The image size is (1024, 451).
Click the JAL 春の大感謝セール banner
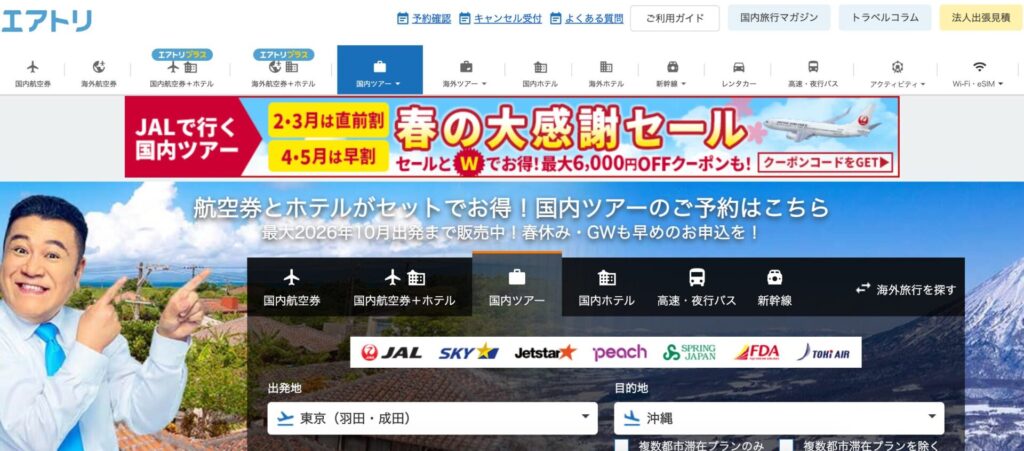coord(511,137)
